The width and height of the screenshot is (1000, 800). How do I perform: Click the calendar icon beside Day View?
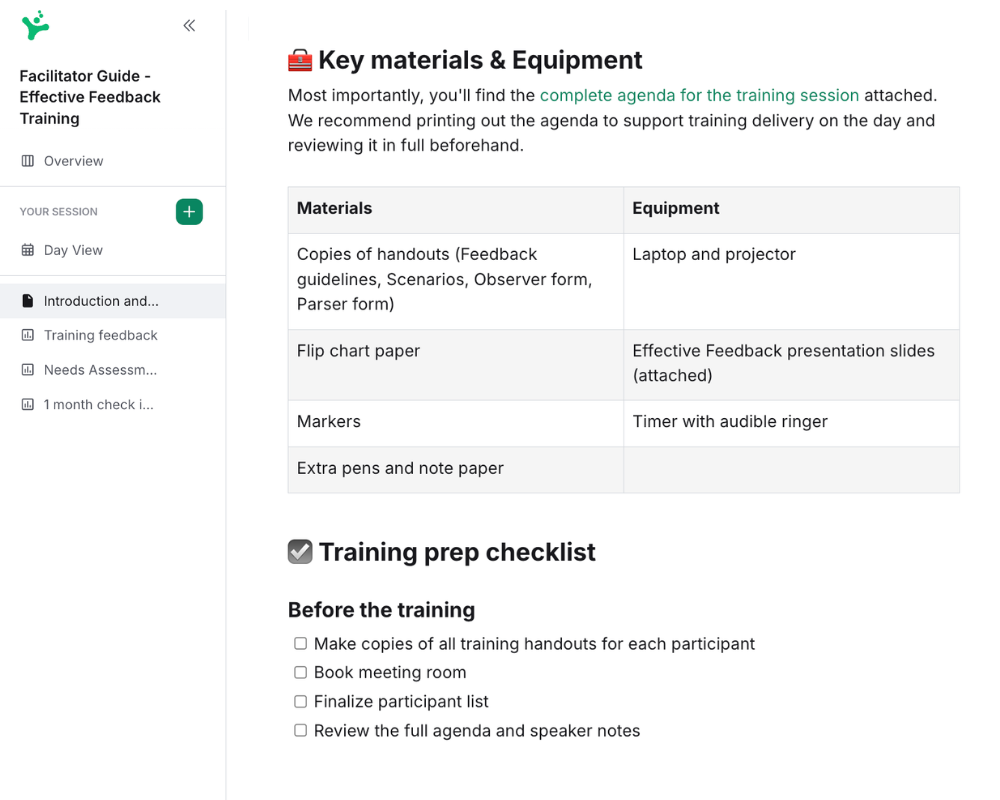pos(28,250)
